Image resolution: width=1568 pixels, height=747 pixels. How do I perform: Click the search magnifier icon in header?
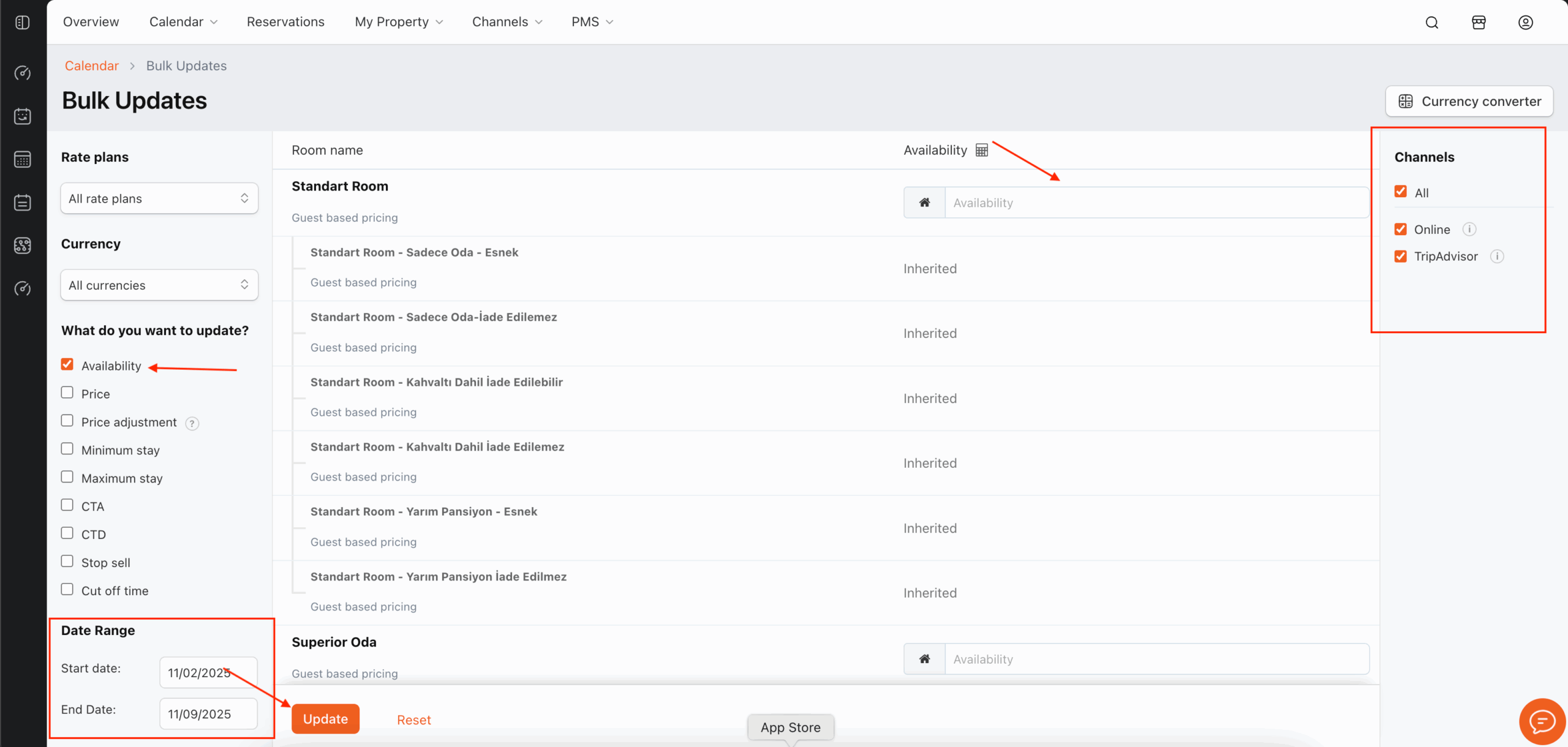tap(1431, 23)
